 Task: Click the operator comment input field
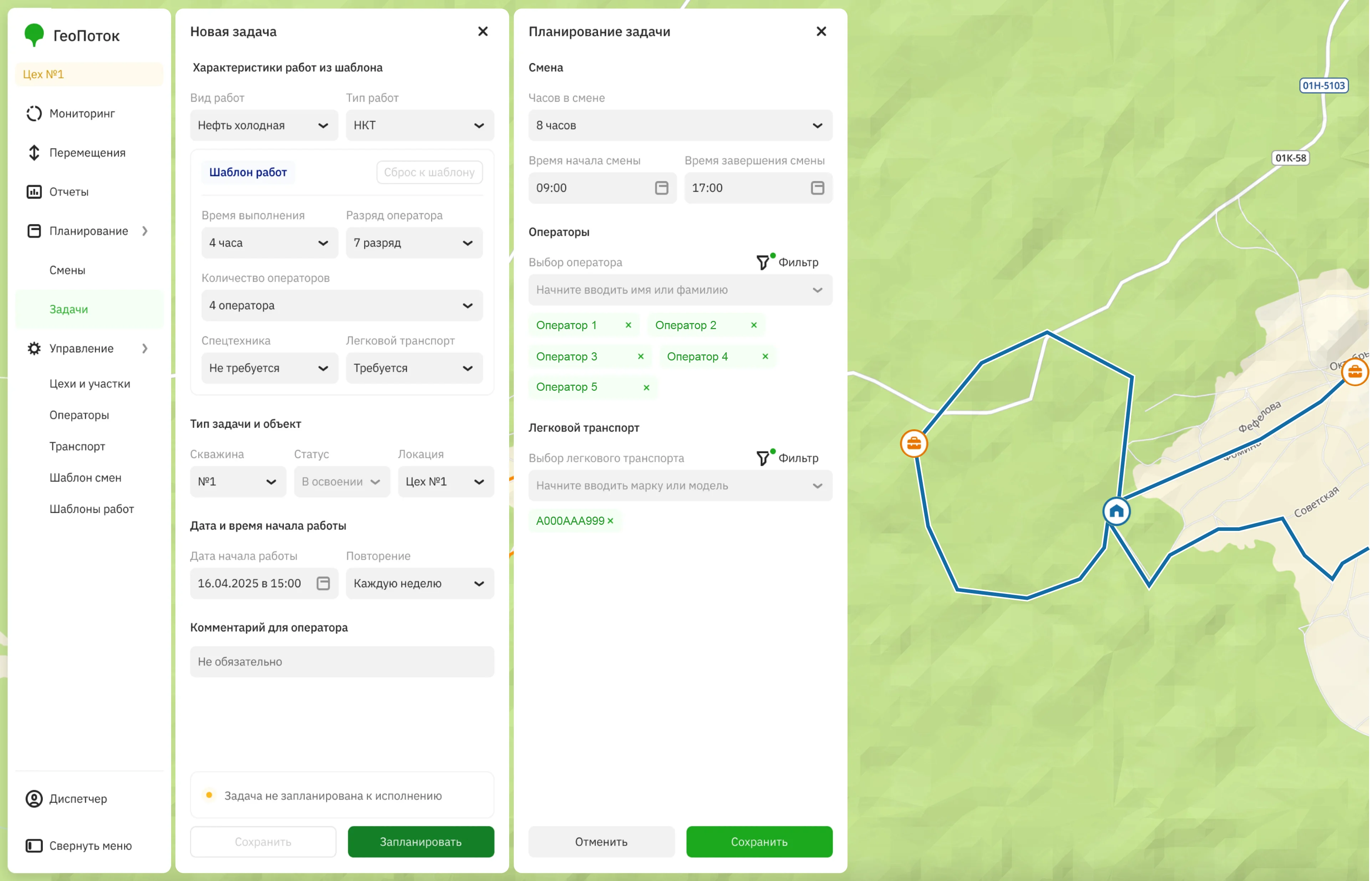(x=342, y=662)
